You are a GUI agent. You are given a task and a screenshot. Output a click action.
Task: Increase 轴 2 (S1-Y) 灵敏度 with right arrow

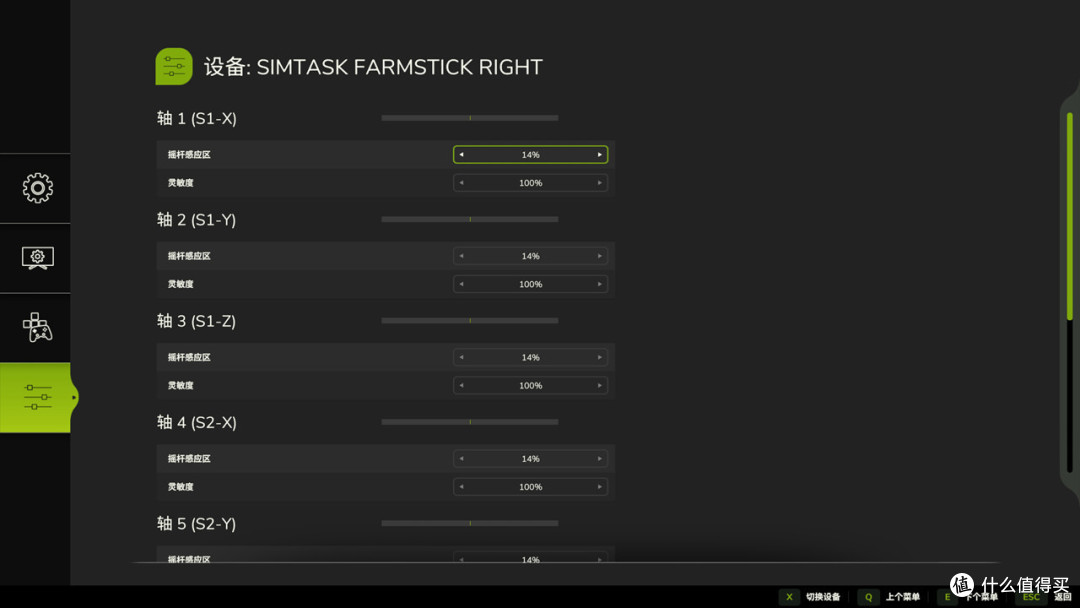pyautogui.click(x=599, y=284)
